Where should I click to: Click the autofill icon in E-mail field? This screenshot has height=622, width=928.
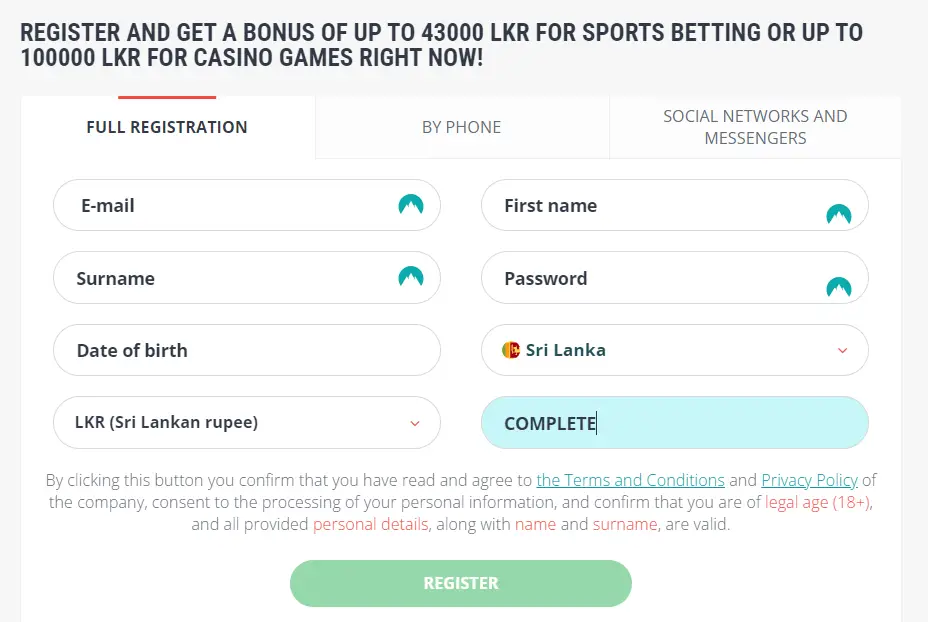[x=411, y=205]
